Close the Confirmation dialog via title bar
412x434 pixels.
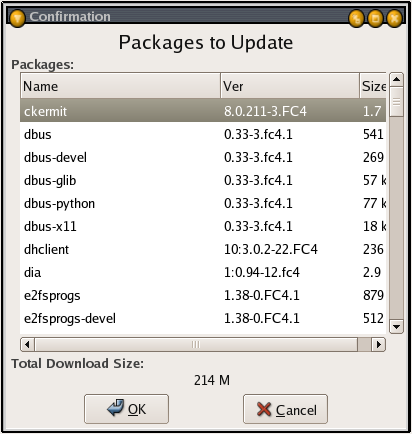click(394, 18)
